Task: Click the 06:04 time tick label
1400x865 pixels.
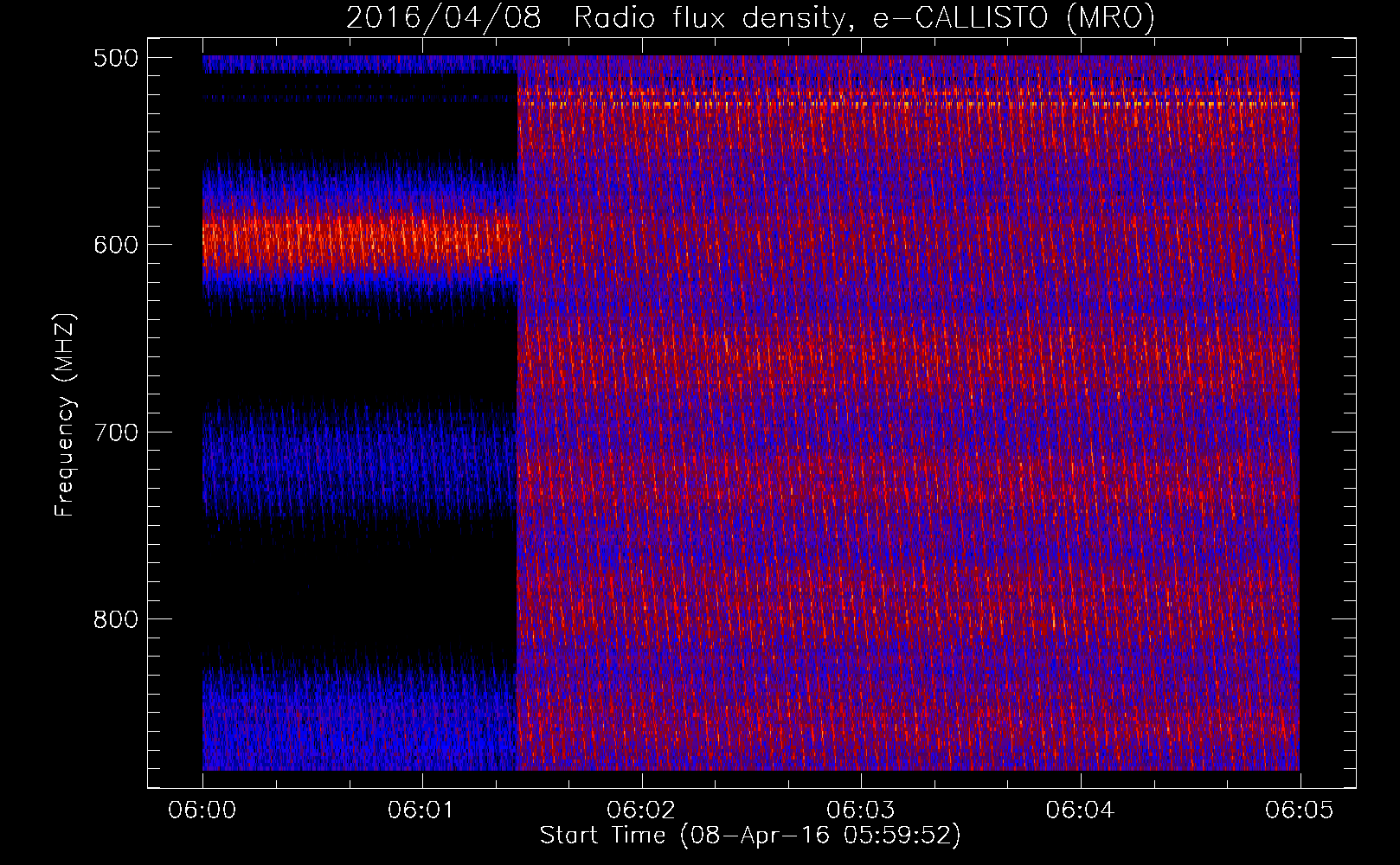Action: [1080, 811]
